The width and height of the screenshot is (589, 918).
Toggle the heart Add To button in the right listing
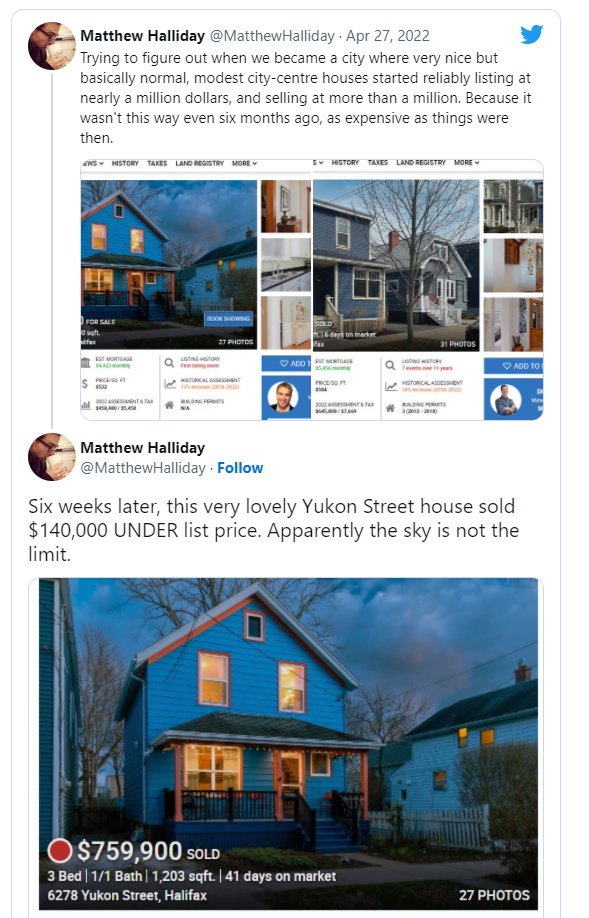[x=513, y=366]
